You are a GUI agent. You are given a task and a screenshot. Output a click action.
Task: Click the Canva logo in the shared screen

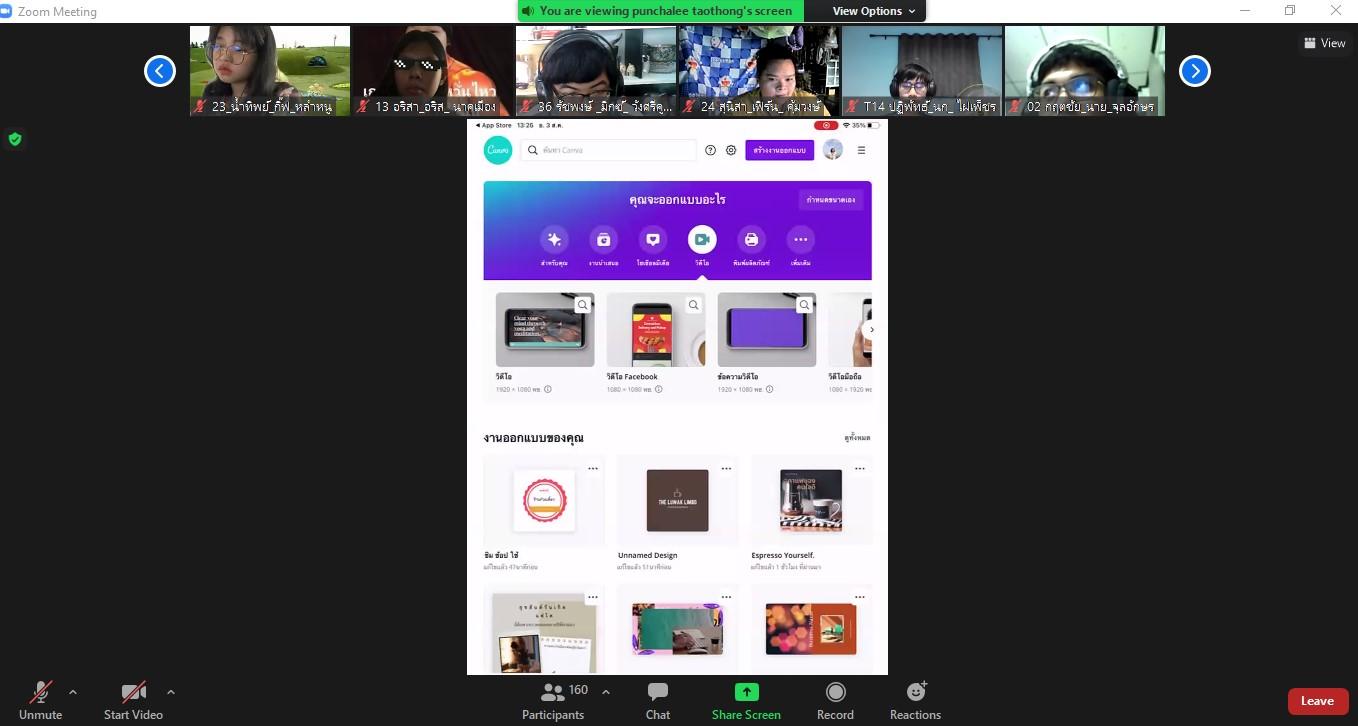coord(498,150)
